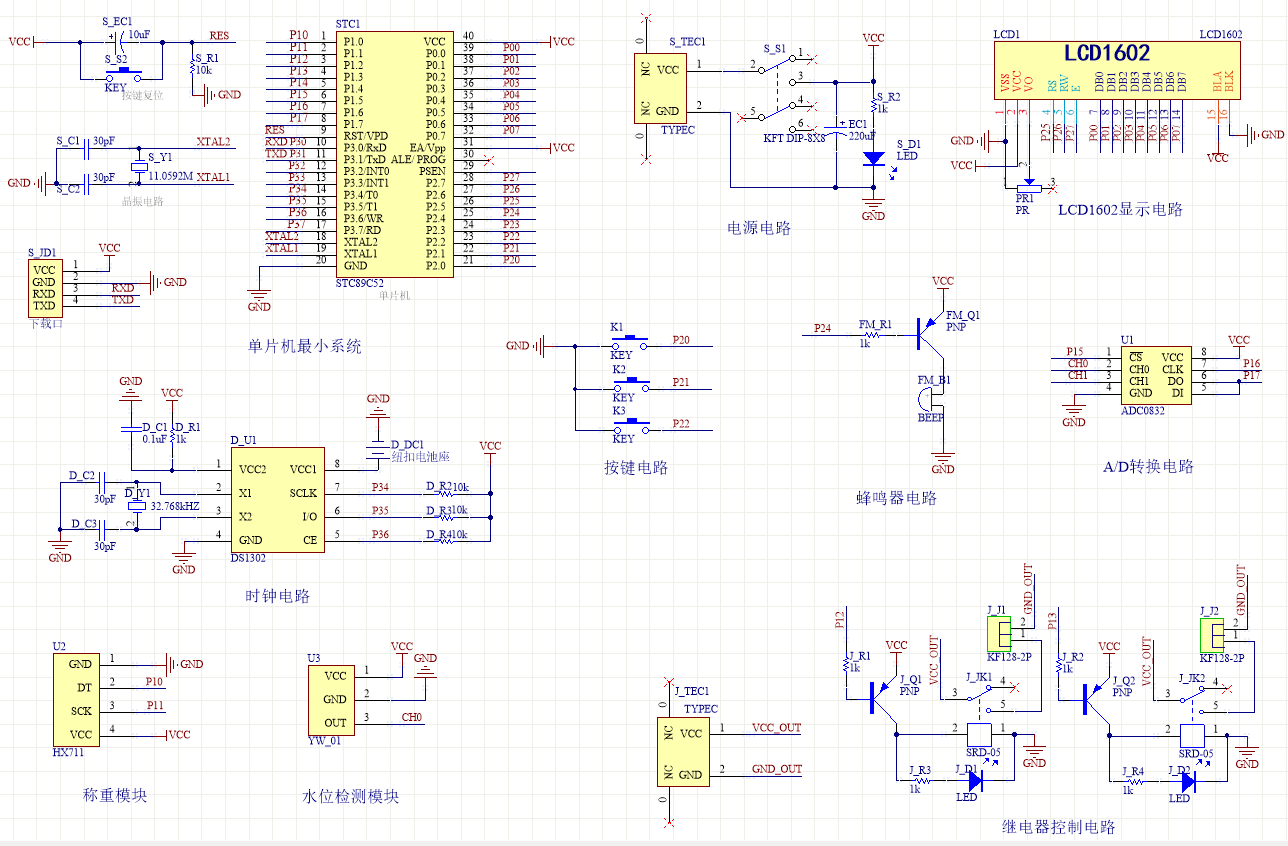
Task: Select the S_TEC1 TYPEC power connector
Action: 658,89
